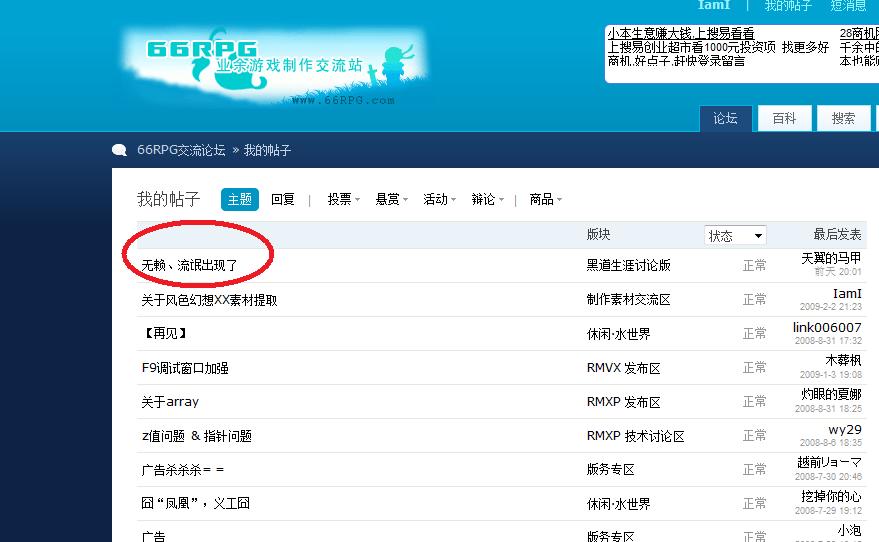879x542 pixels.
Task: Open the 搜索 navigation tab
Action: tap(843, 118)
